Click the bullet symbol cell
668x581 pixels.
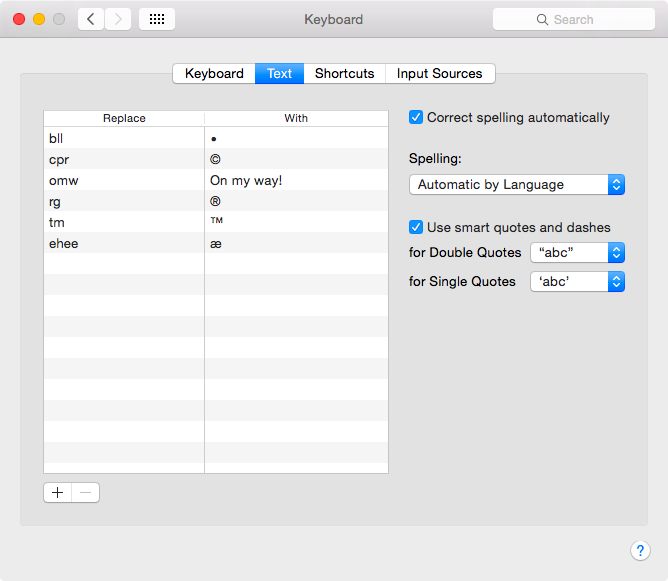tap(297, 138)
